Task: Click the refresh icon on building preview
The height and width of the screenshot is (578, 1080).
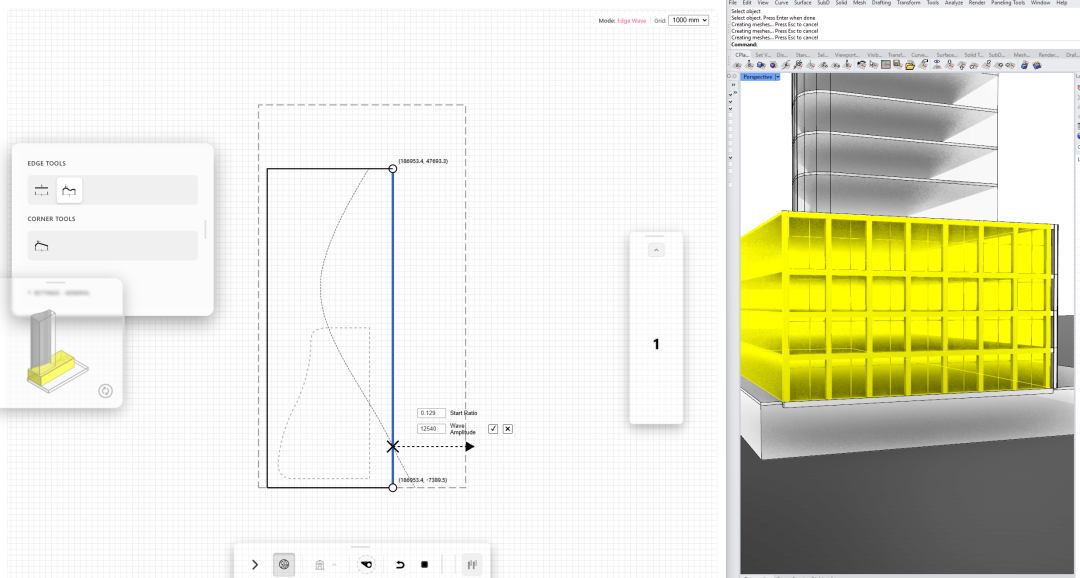Action: (105, 391)
